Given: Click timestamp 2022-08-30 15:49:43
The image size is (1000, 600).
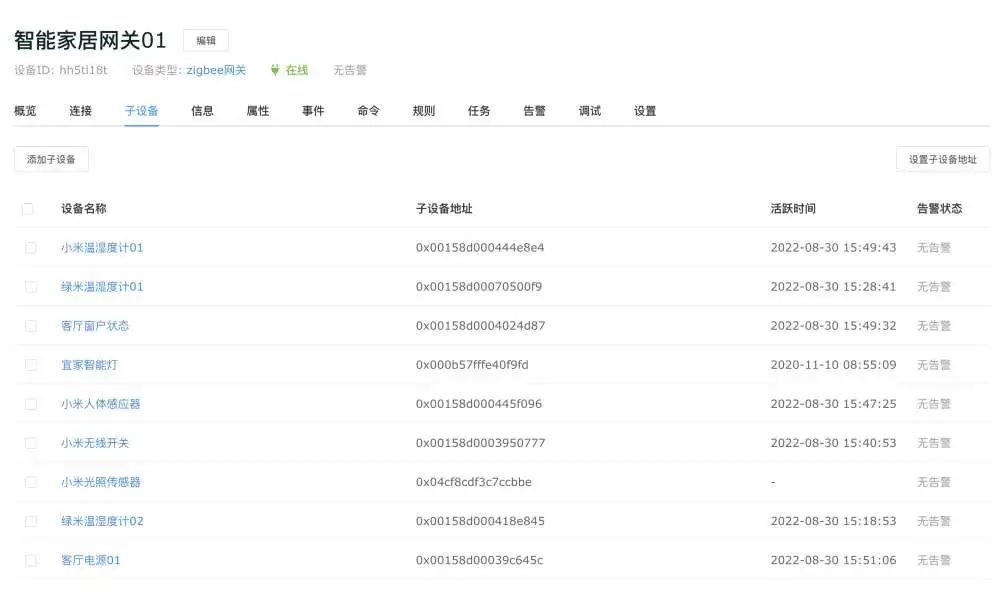Looking at the screenshot, I should (833, 247).
